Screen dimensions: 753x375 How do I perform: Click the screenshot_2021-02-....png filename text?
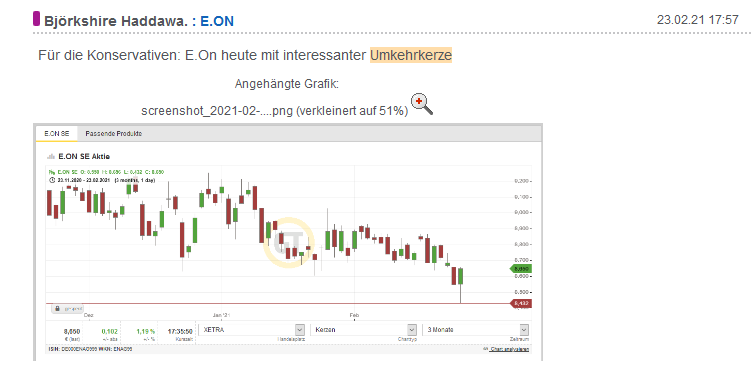[x=217, y=111]
